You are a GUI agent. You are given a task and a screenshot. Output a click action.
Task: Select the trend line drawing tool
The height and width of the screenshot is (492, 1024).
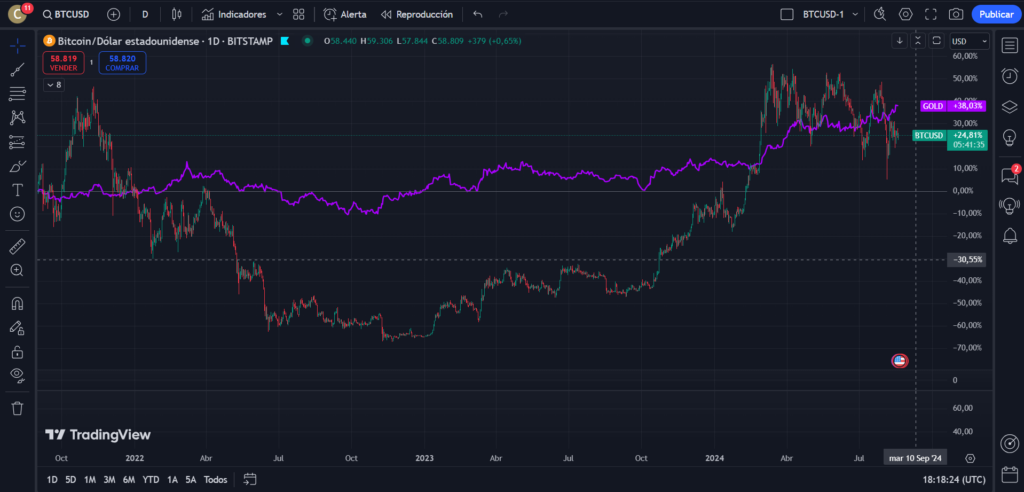pos(18,70)
